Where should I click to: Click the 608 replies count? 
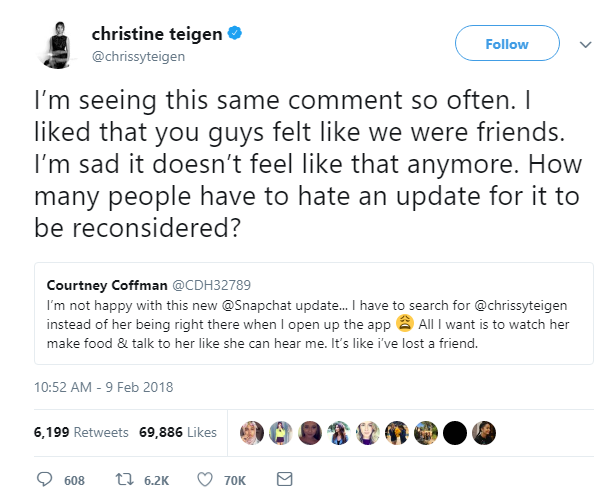tap(74, 480)
